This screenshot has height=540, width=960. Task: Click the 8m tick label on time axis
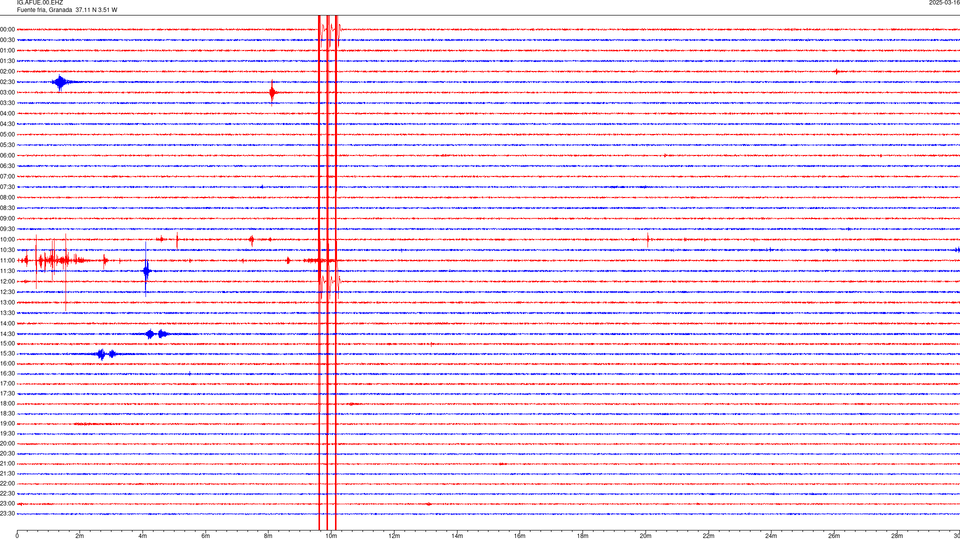coord(268,536)
